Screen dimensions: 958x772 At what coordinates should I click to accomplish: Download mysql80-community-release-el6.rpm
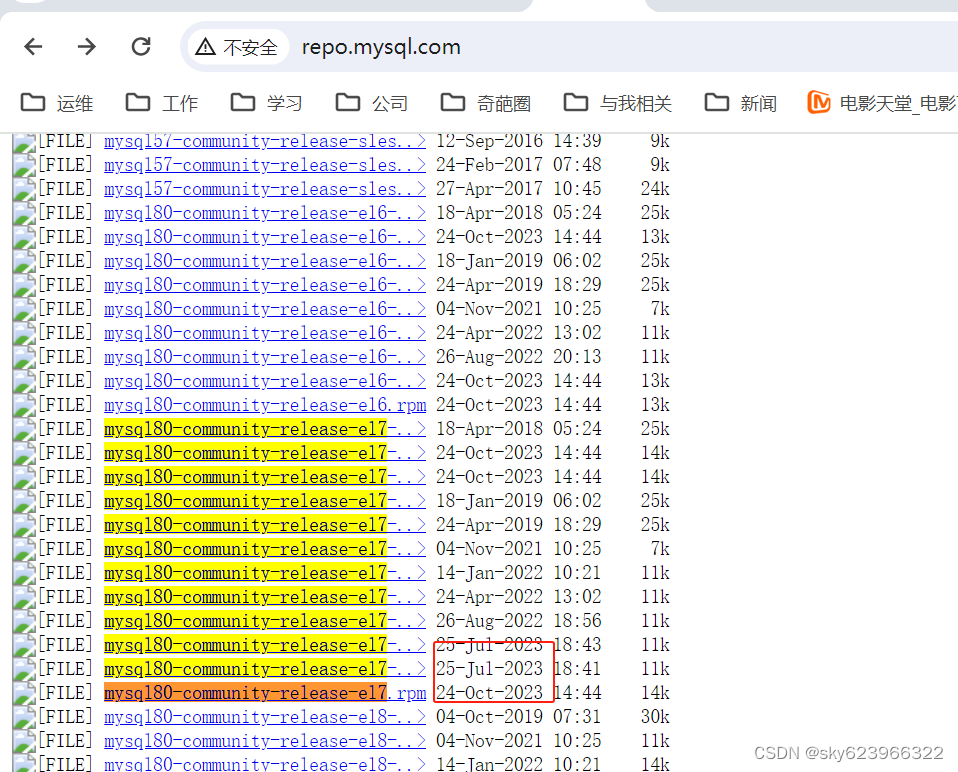[x=265, y=405]
